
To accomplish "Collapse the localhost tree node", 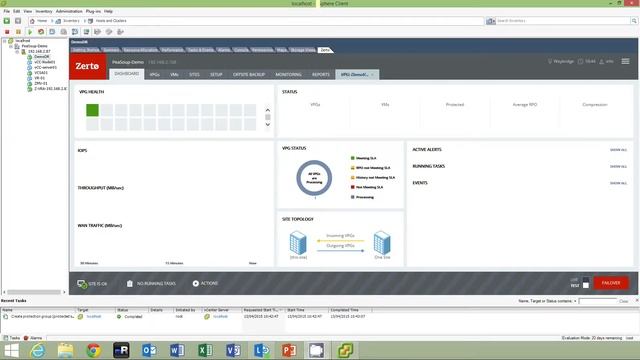I will 5,41.
